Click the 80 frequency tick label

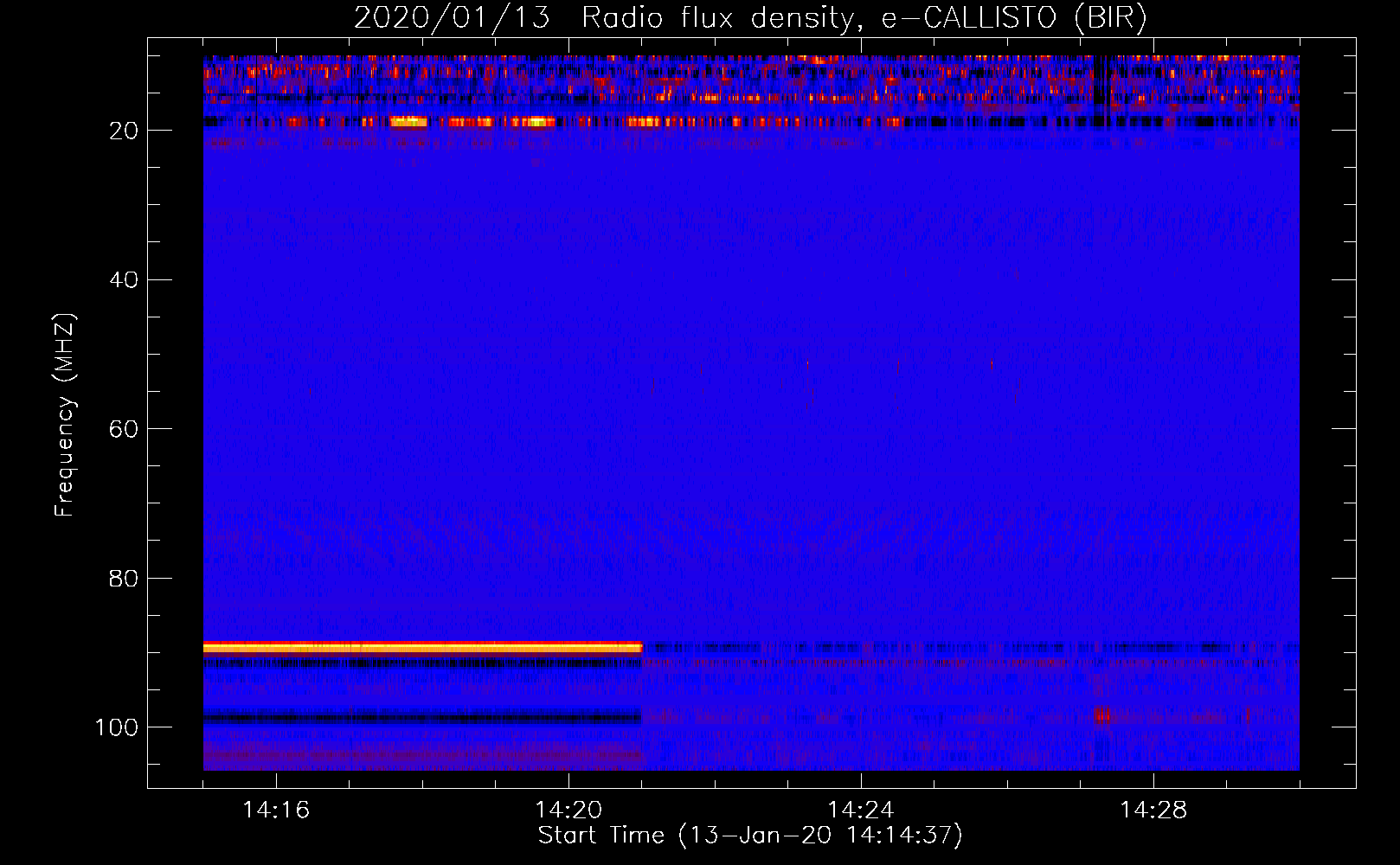point(124,579)
